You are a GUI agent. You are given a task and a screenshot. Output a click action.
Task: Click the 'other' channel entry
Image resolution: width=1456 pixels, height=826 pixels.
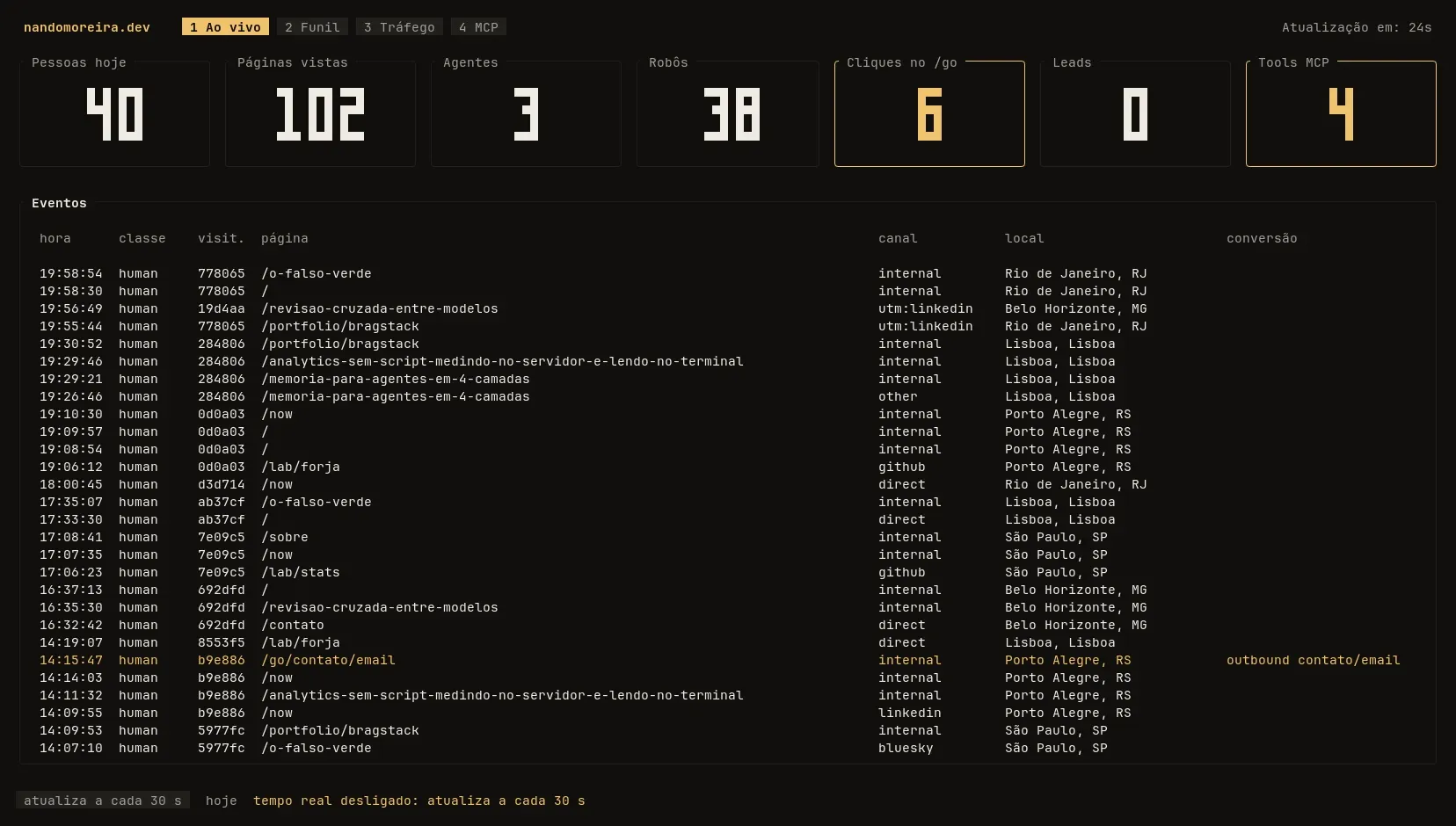pyautogui.click(x=898, y=396)
